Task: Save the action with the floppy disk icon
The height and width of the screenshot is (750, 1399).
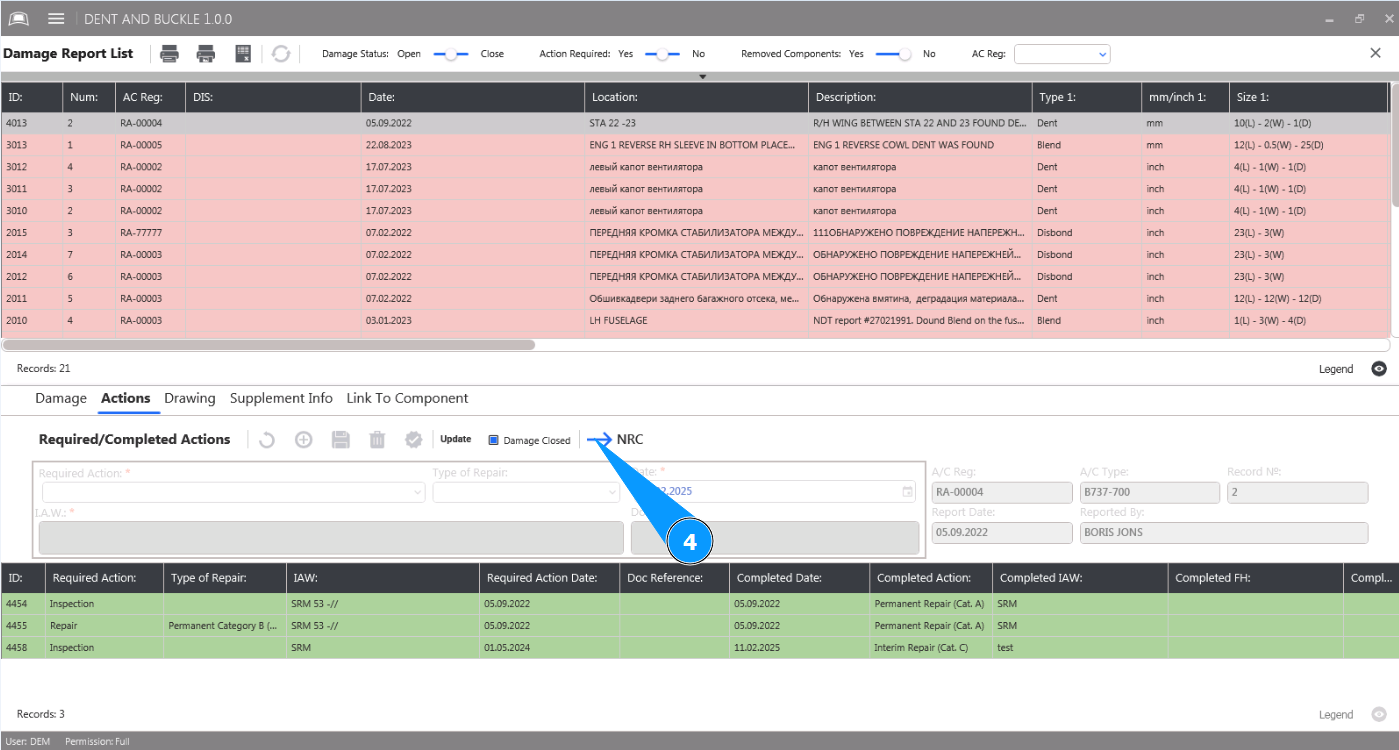Action: point(340,440)
